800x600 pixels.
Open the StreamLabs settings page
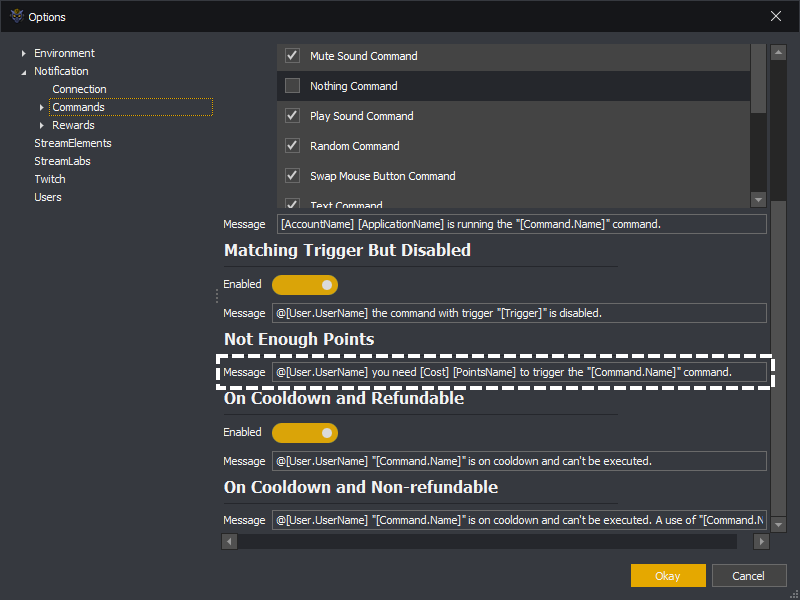[62, 161]
